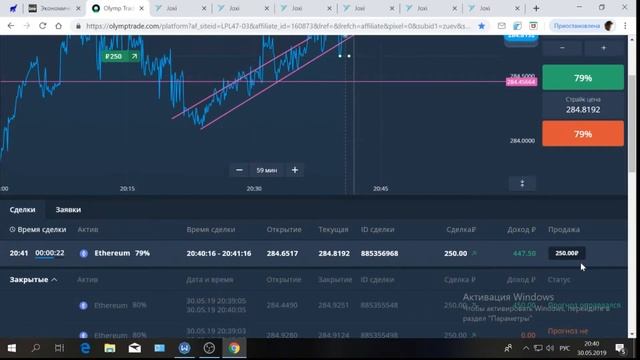Select the Ethereum 79% open deal row
640x360 pixels.
(313, 253)
